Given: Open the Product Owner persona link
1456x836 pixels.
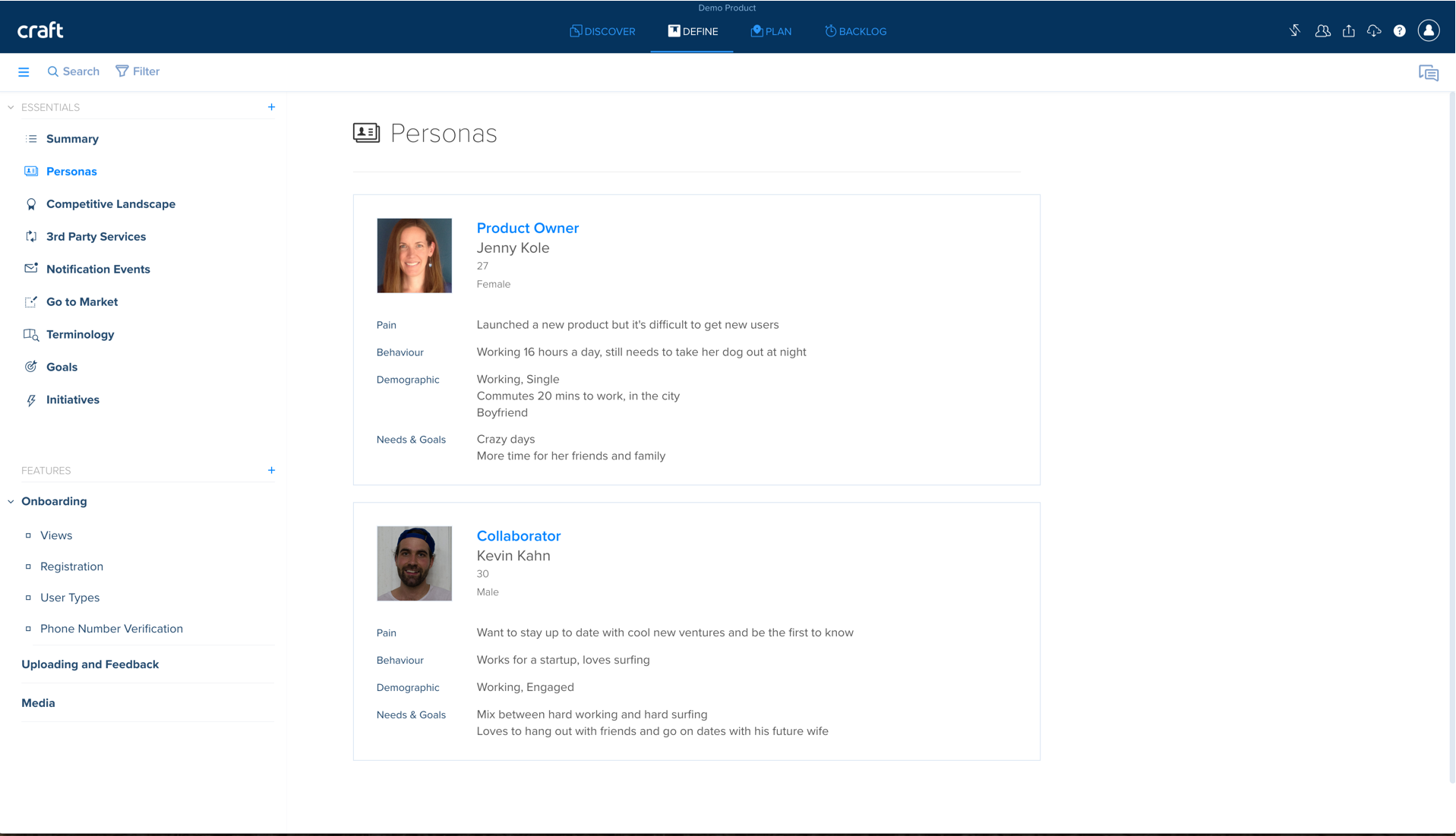Looking at the screenshot, I should pyautogui.click(x=527, y=228).
